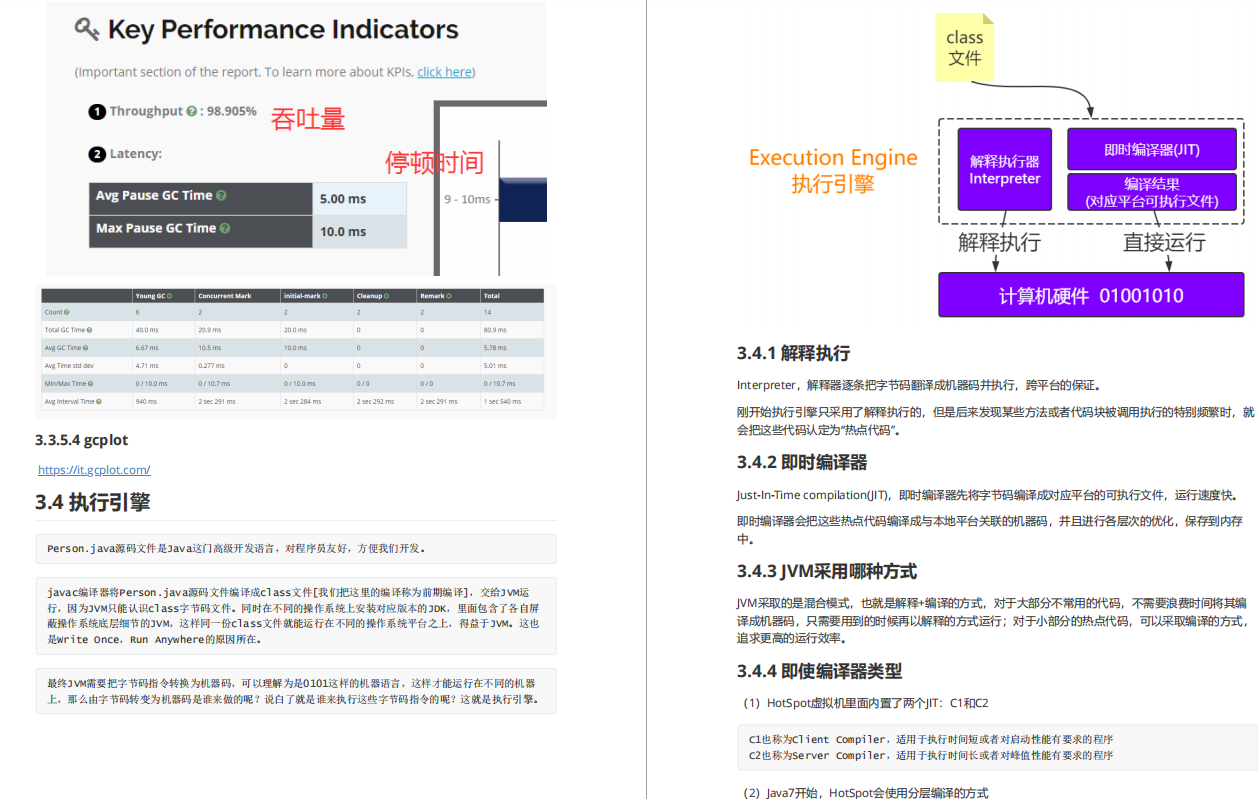Screen dimensions: 1258x799
Task: Click the 3.4 执行引擎 heading
Action: coord(93,502)
